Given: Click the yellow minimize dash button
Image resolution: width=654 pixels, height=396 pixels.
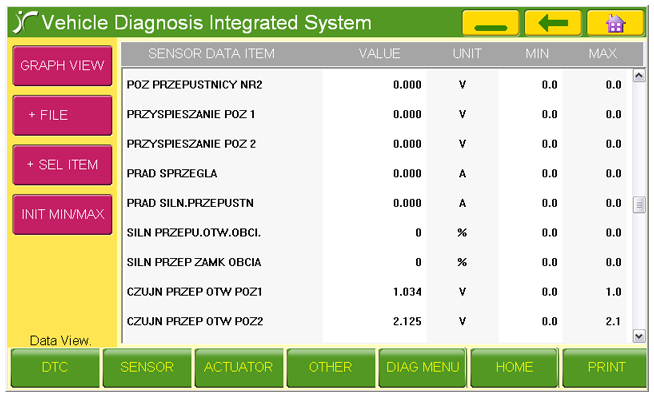Looking at the screenshot, I should [490, 23].
